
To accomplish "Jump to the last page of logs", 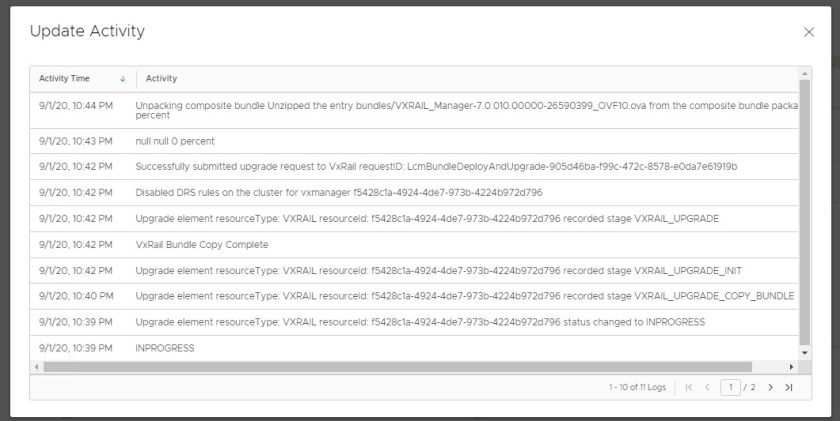I will click(789, 387).
